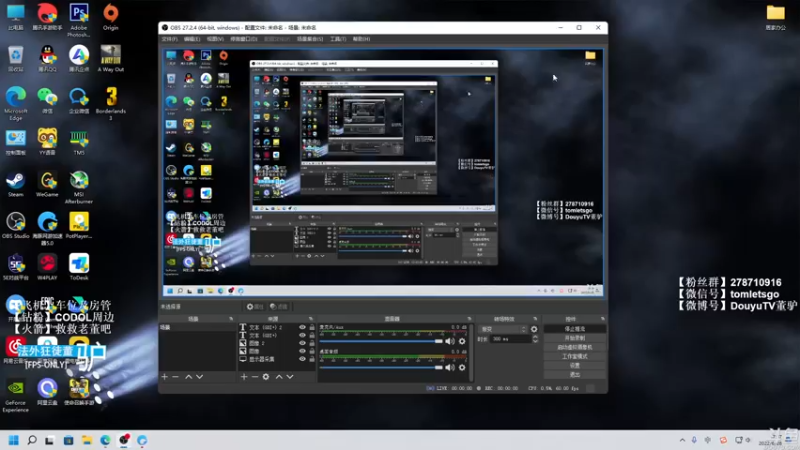Add a new source with plus icon

tap(244, 377)
